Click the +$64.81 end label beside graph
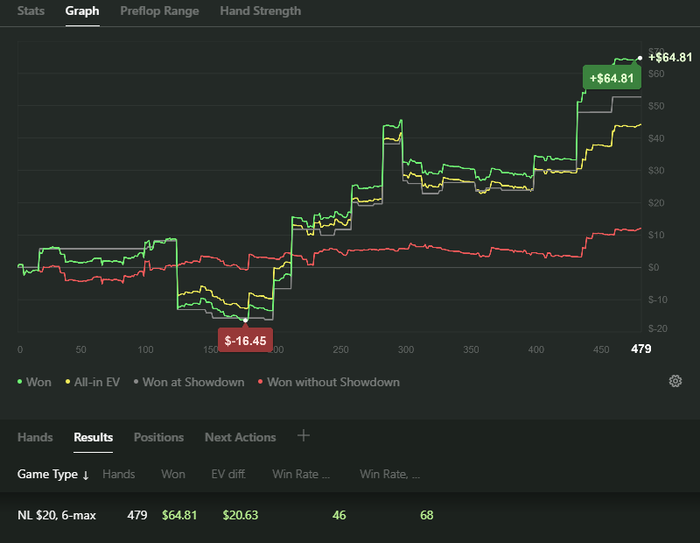Image resolution: width=700 pixels, height=543 pixels. (x=670, y=57)
